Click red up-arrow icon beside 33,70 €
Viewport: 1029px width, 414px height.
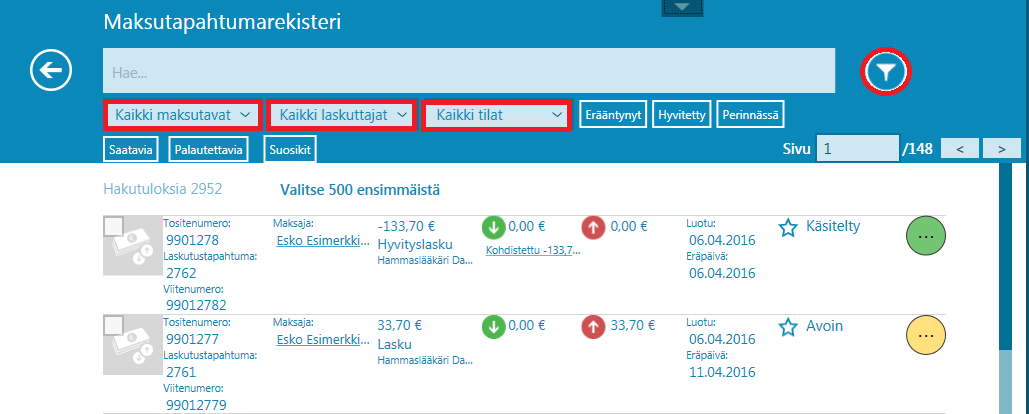point(593,326)
